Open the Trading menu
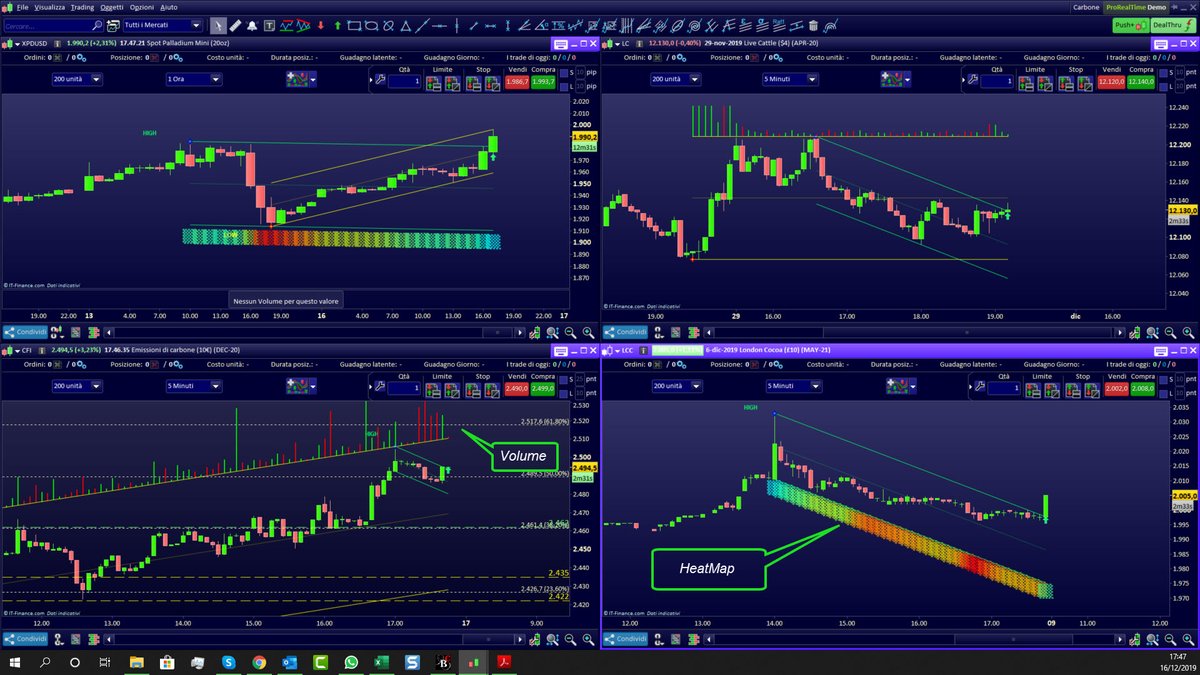This screenshot has width=1200, height=675. [x=82, y=7]
